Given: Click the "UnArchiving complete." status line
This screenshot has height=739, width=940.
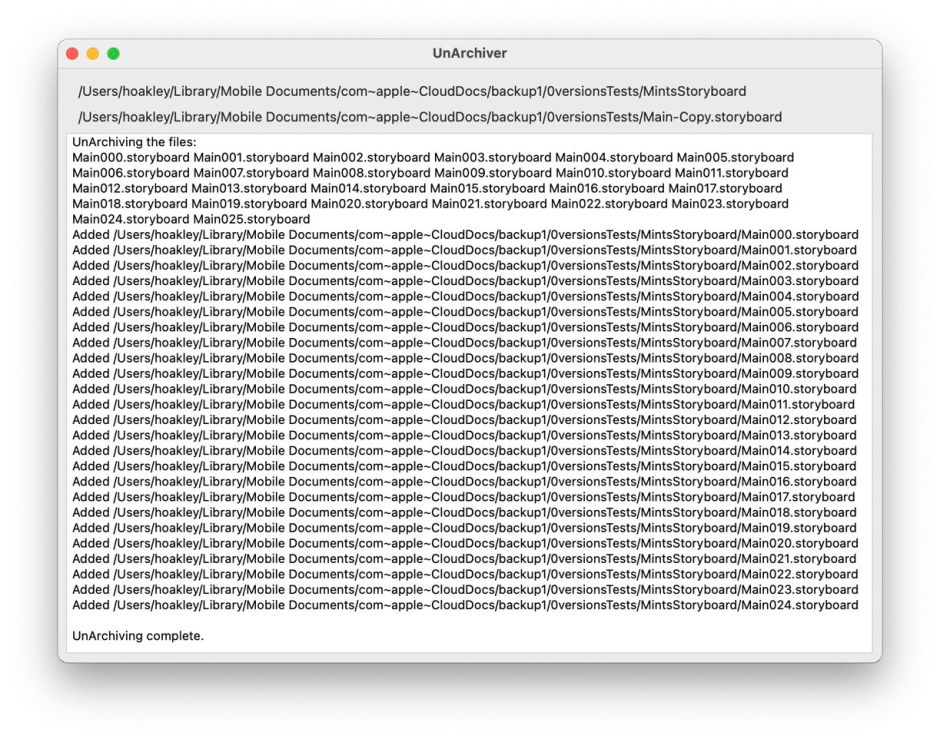Looking at the screenshot, I should [x=138, y=636].
